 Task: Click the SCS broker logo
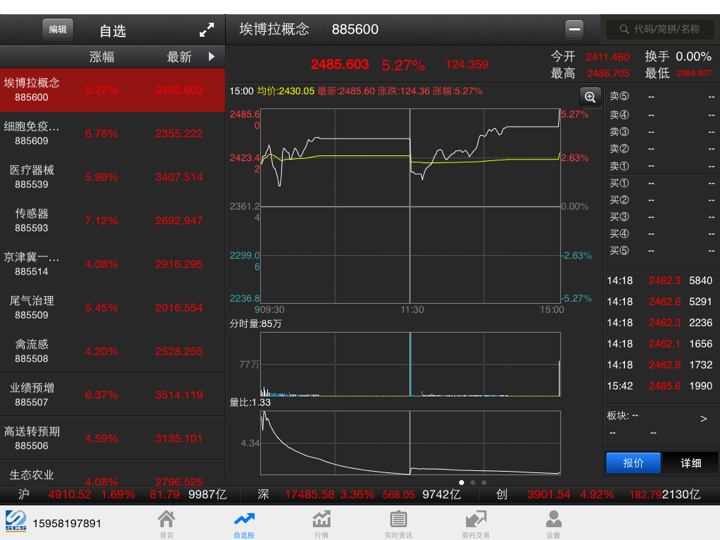(x=15, y=522)
